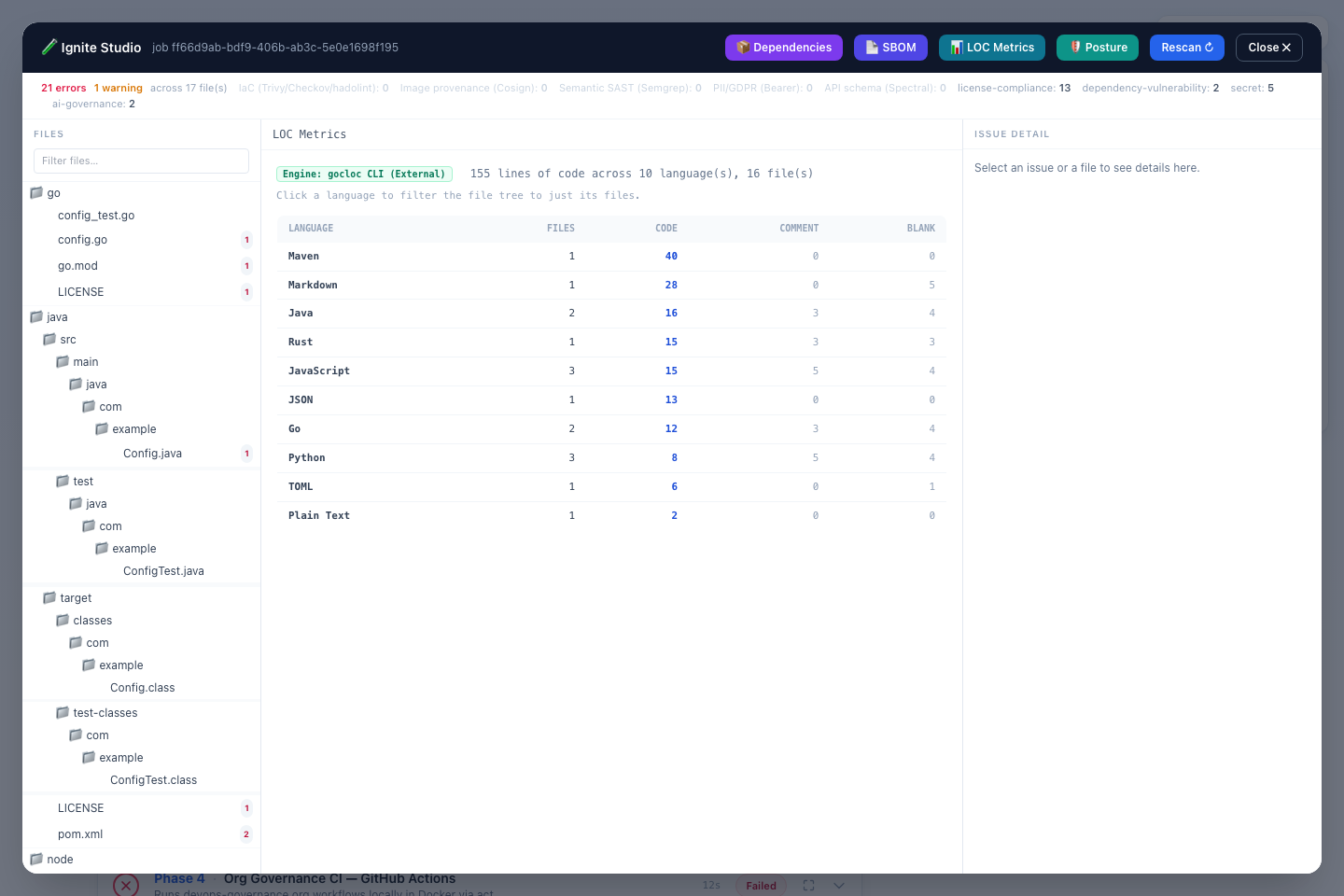This screenshot has height=896, width=1344.
Task: Click the 1 warning summary
Action: click(x=119, y=88)
